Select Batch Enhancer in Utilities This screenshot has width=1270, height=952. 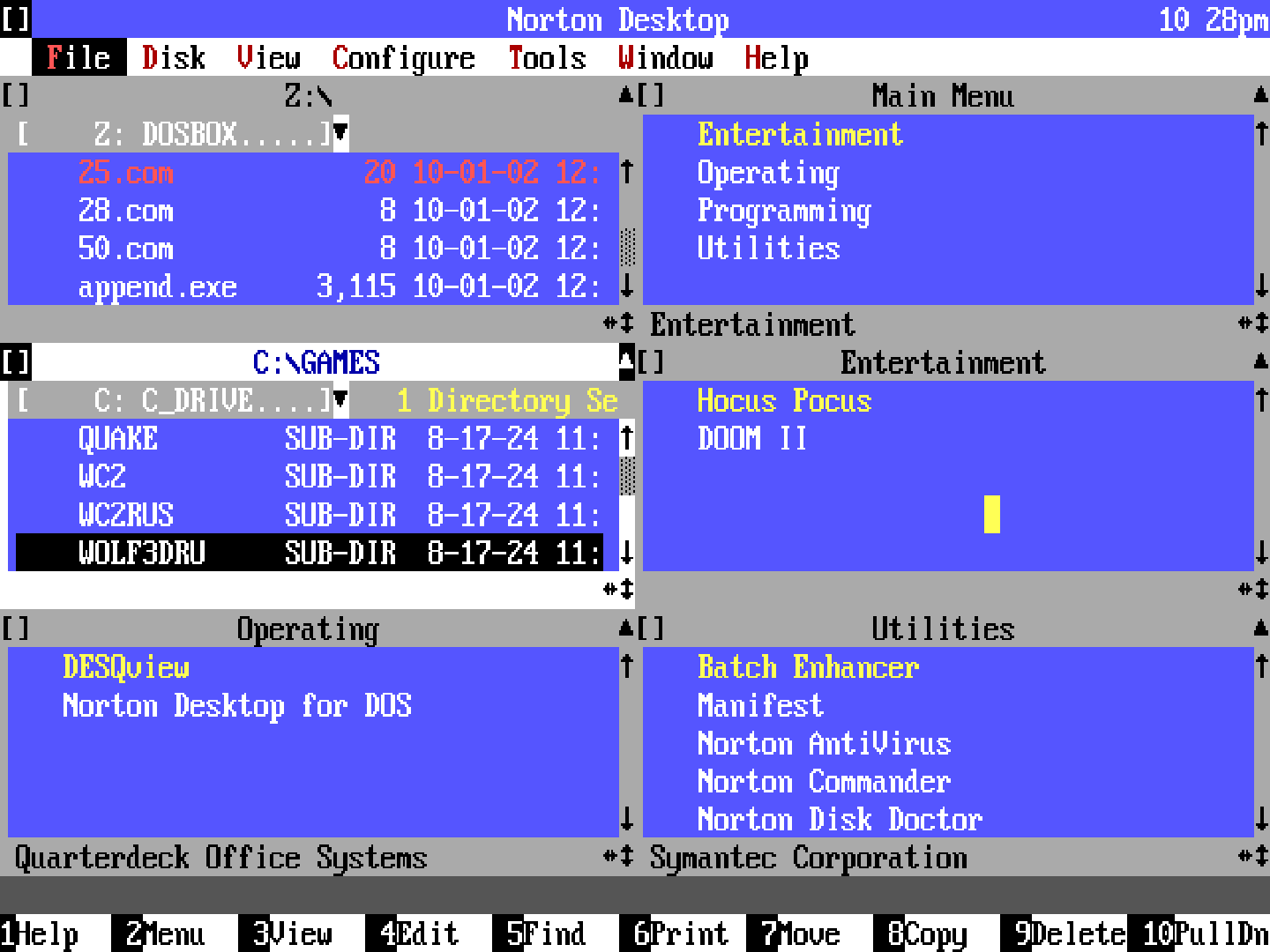pyautogui.click(x=808, y=666)
